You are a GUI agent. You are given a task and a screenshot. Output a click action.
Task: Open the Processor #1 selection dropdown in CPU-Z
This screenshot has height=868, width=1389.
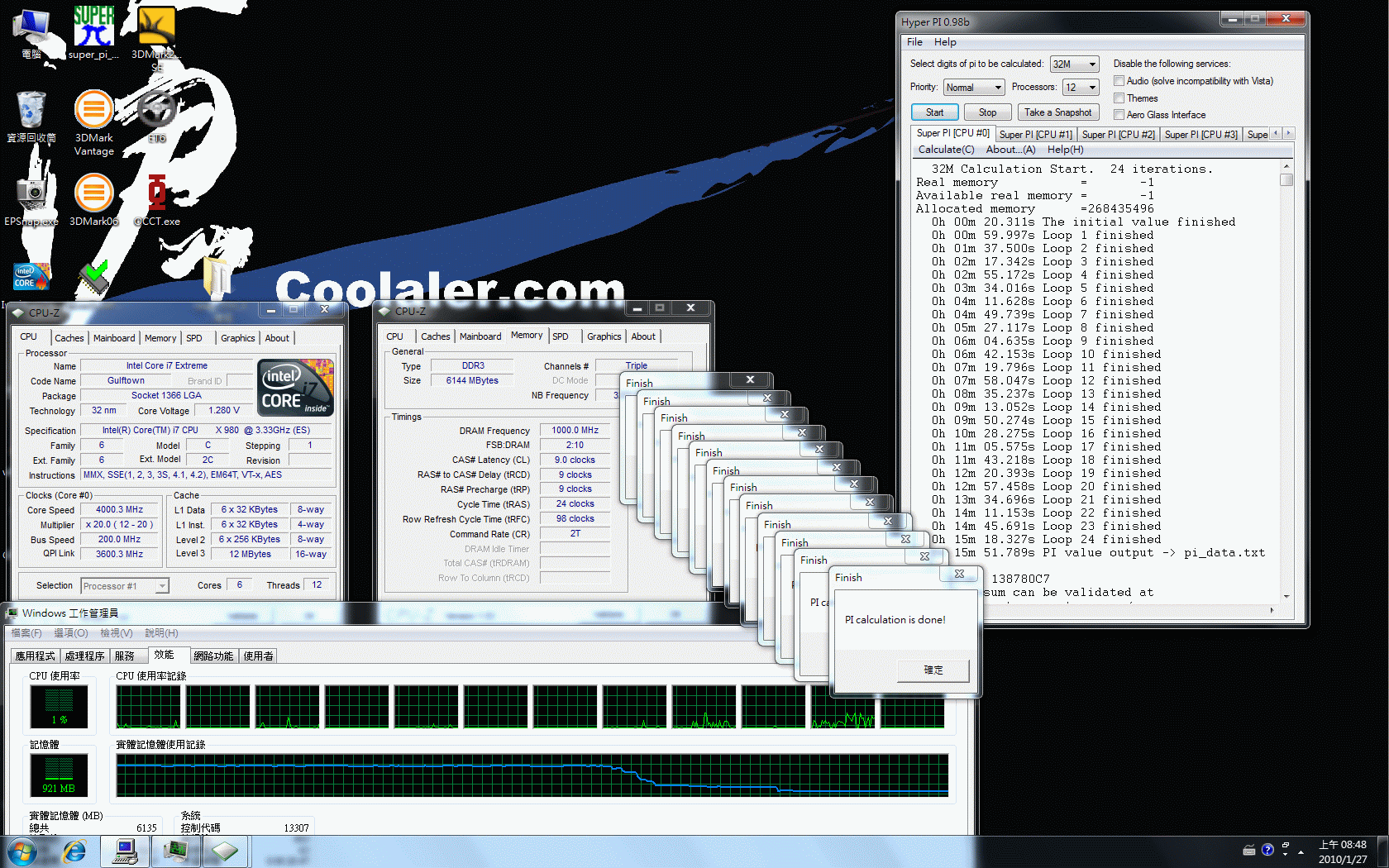[x=125, y=586]
